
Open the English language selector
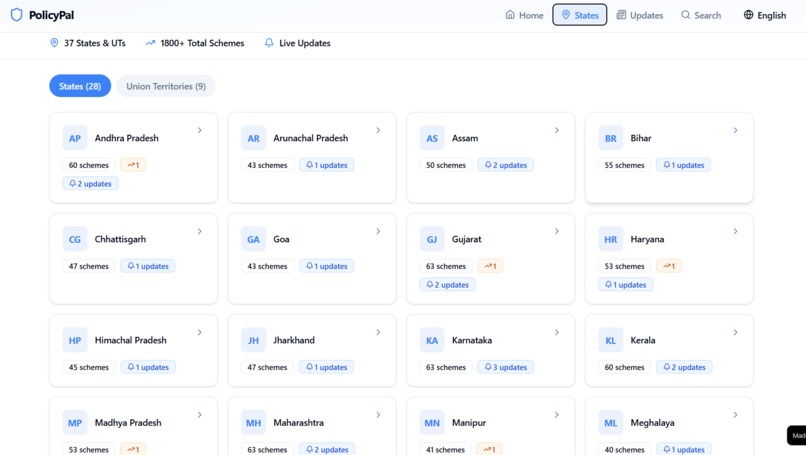point(765,15)
